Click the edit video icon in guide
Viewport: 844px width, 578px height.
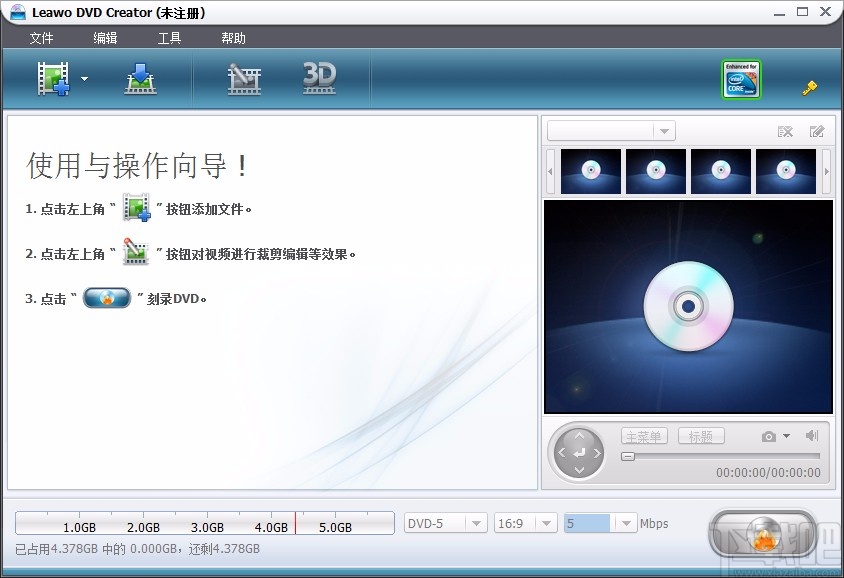[x=136, y=252]
